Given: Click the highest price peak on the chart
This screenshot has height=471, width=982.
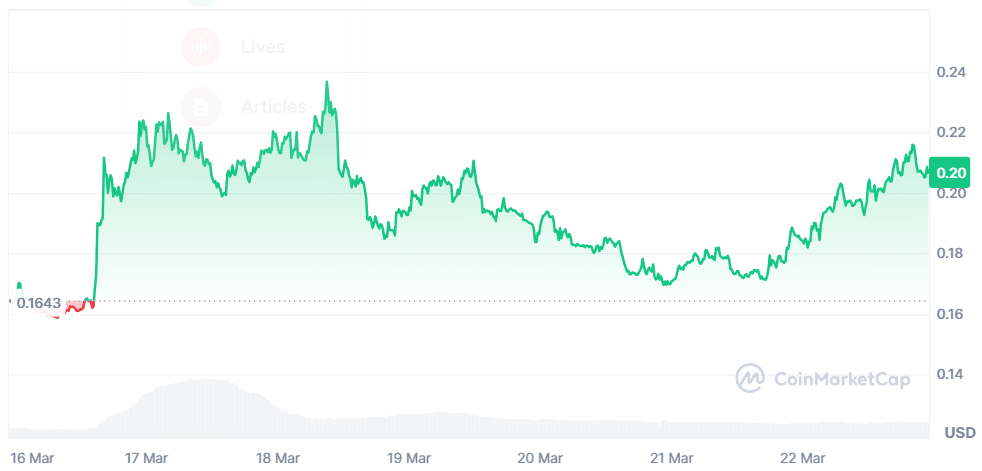Looking at the screenshot, I should 327,83.
